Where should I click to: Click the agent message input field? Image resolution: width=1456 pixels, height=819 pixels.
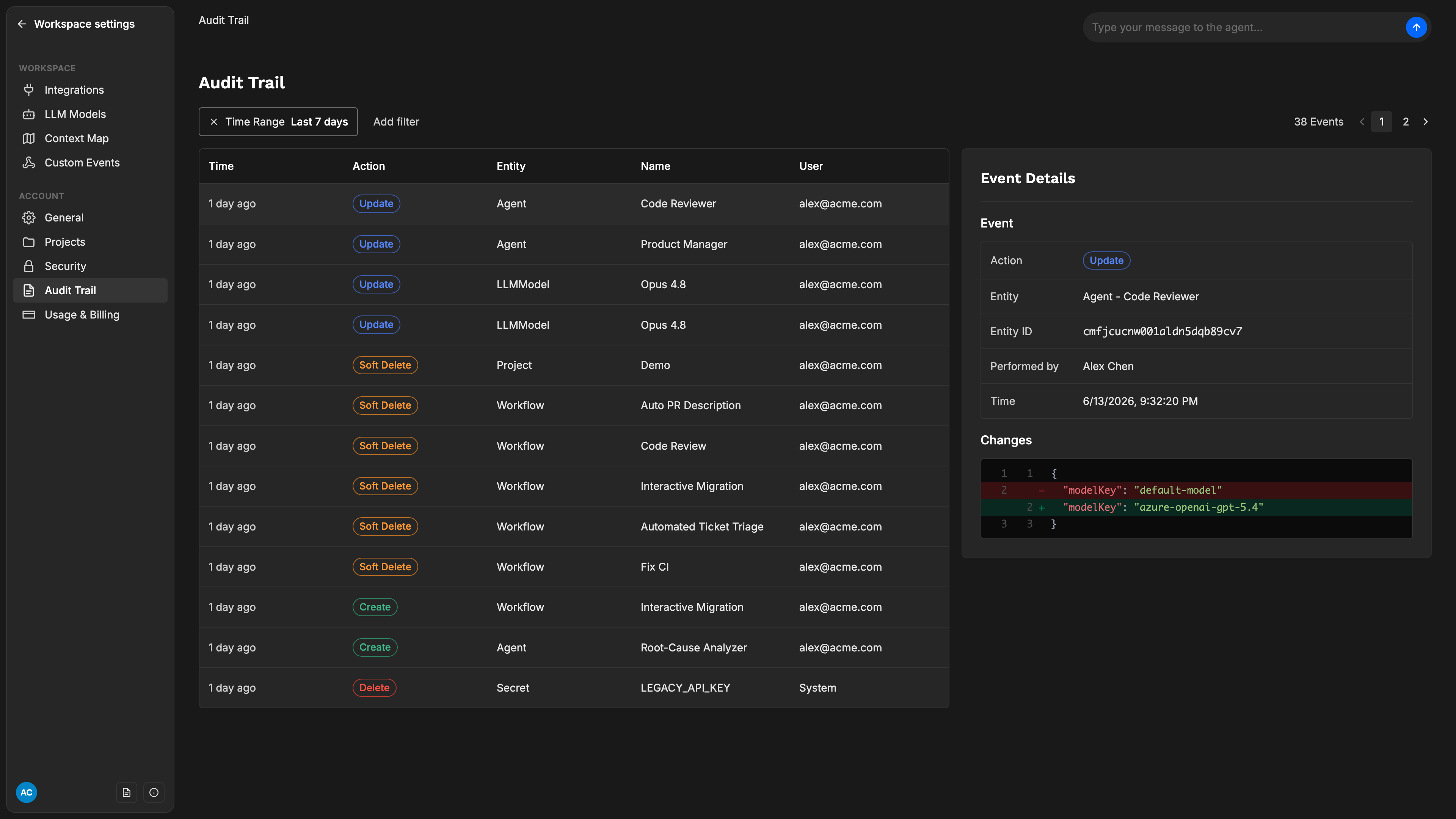pyautogui.click(x=1244, y=27)
